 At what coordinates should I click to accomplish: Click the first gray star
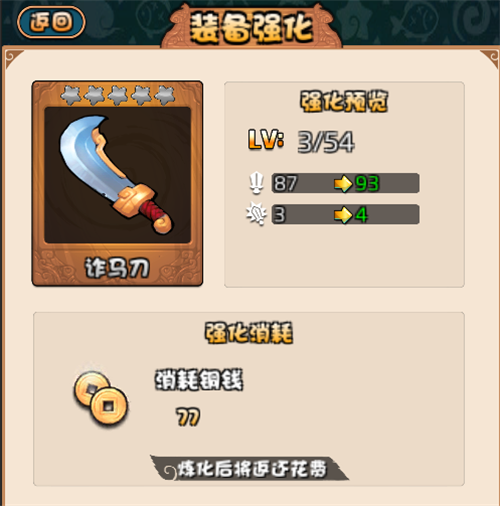click(x=70, y=95)
